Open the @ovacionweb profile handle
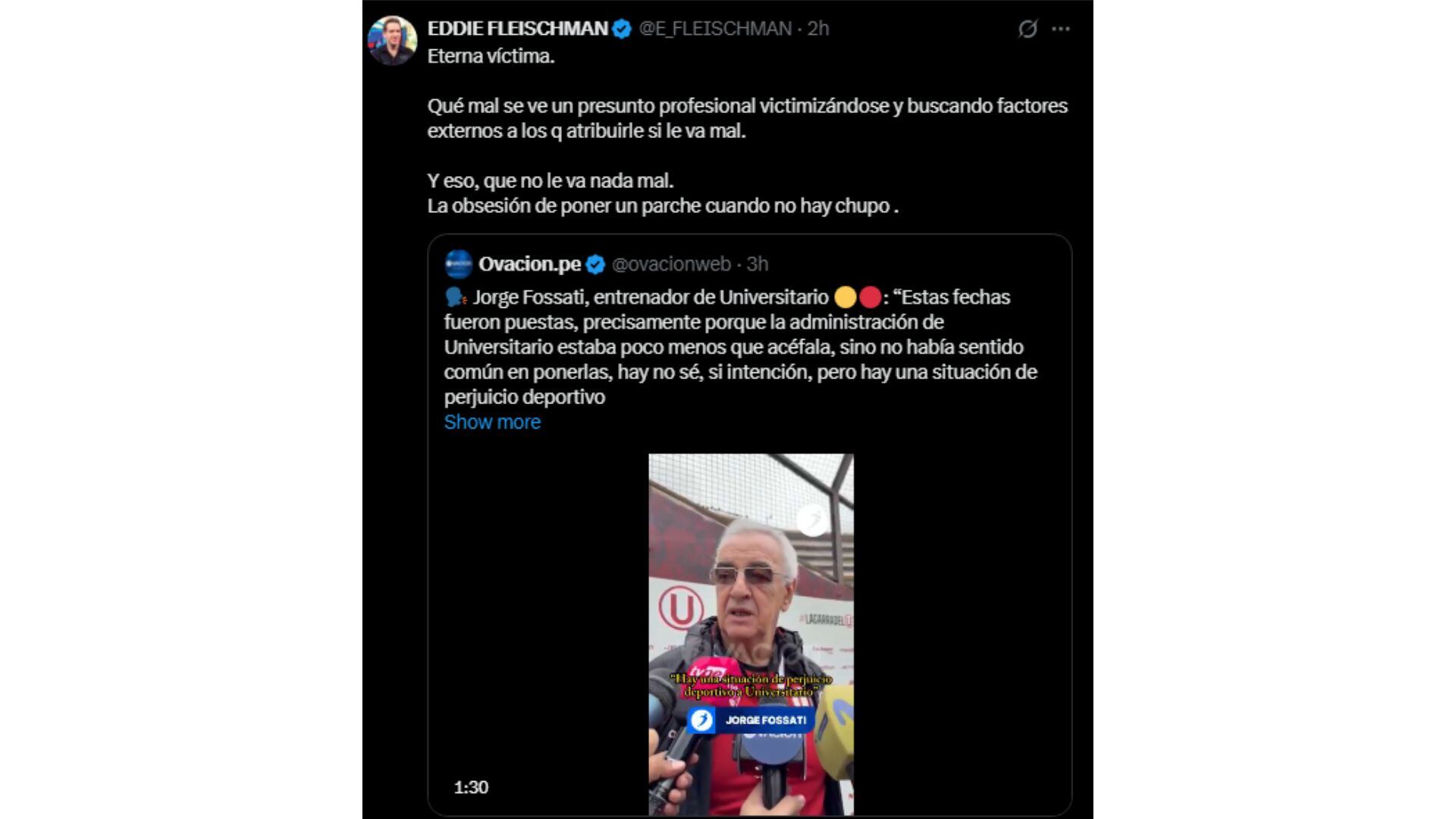Image resolution: width=1456 pixels, height=819 pixels. 670,264
